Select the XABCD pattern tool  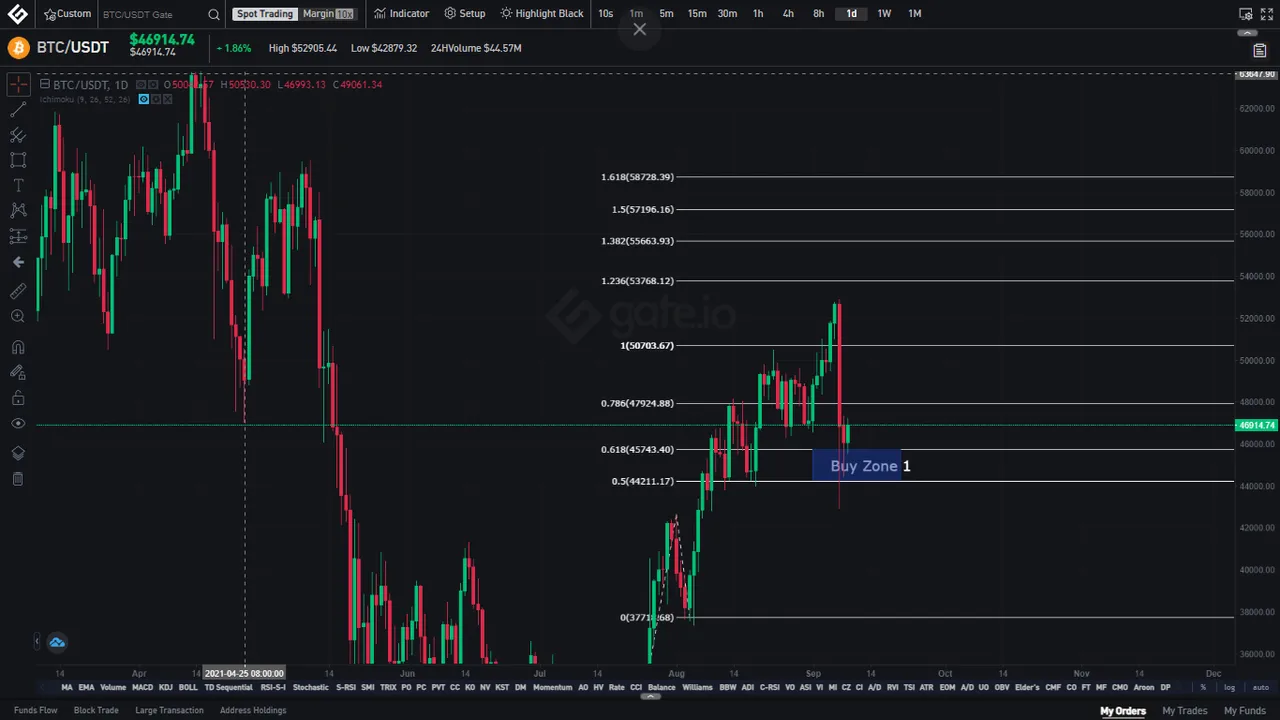pyautogui.click(x=18, y=210)
